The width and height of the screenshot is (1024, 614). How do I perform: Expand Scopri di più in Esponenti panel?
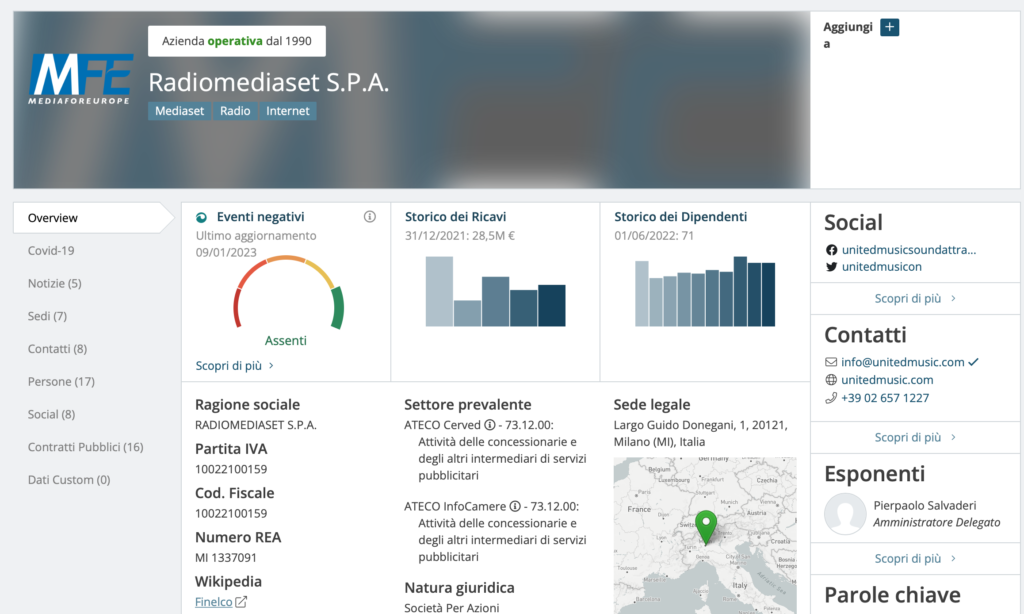click(x=915, y=558)
